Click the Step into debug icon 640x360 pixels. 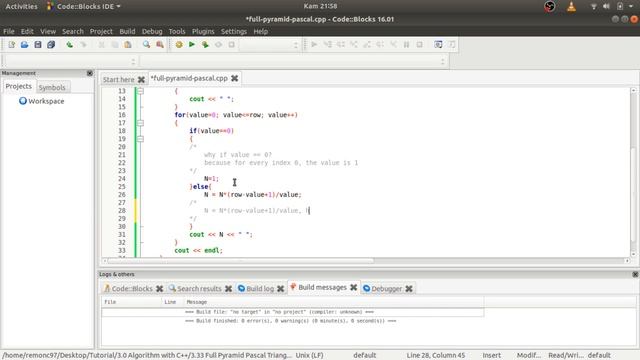(353, 44)
